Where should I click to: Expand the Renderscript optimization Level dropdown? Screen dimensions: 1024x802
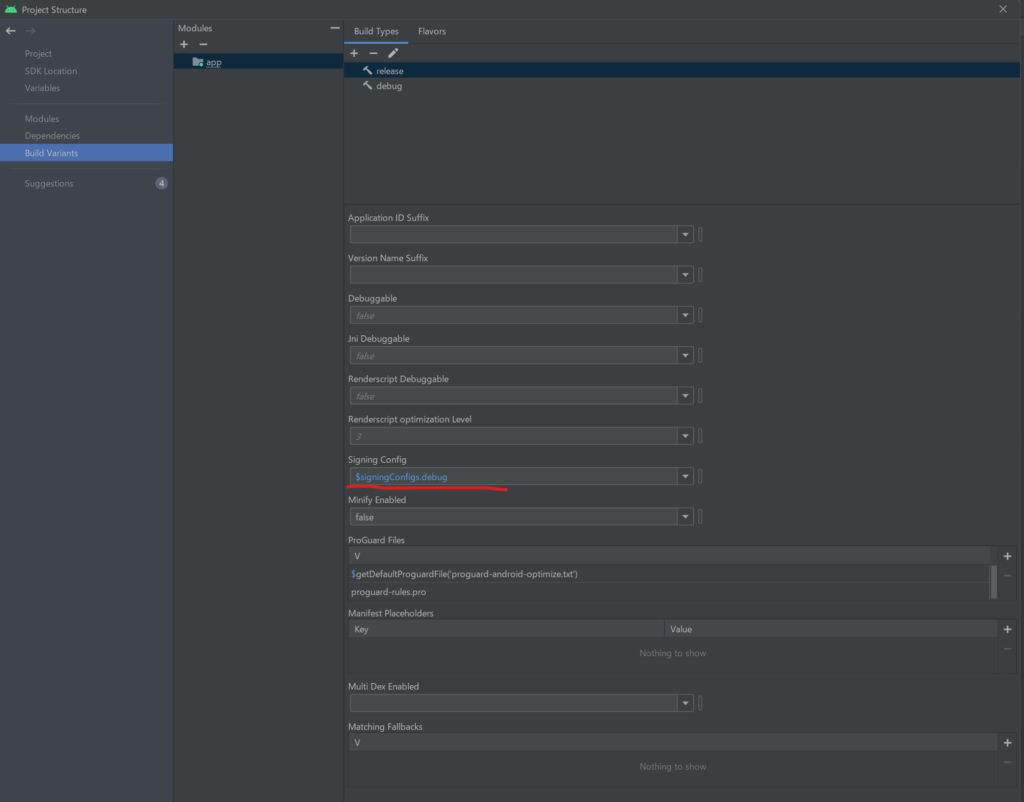685,436
